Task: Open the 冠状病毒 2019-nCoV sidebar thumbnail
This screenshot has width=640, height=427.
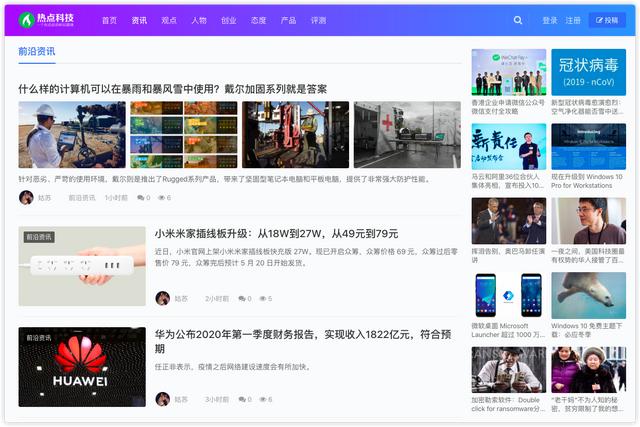Action: pyautogui.click(x=589, y=72)
